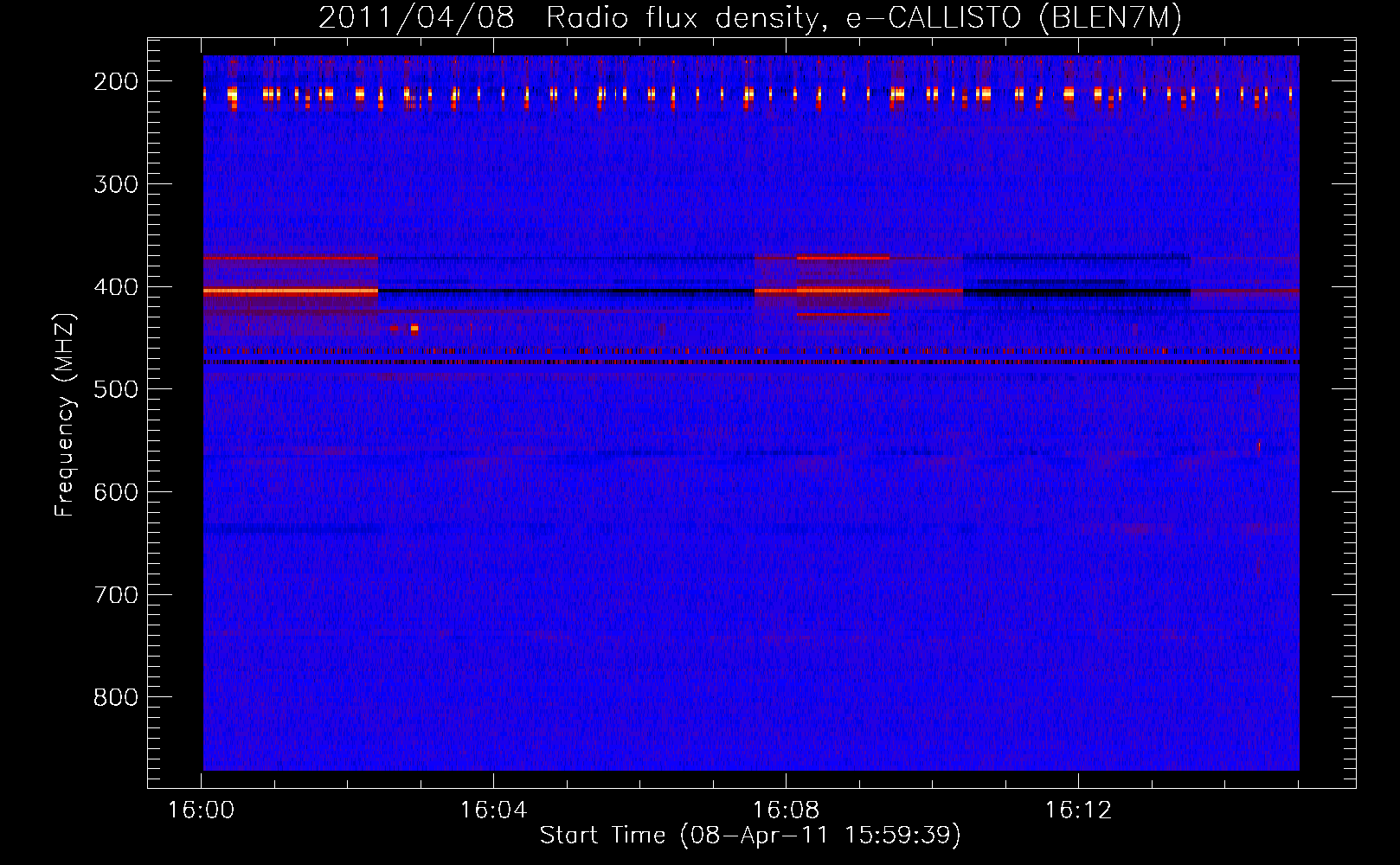1400x865 pixels.
Task: Click the bright spot near 445 MHz at 16:03
Action: 414,329
